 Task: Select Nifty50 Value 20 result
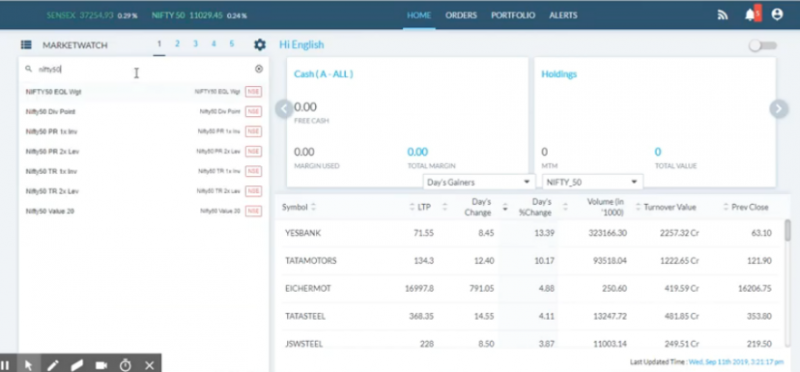(x=143, y=211)
